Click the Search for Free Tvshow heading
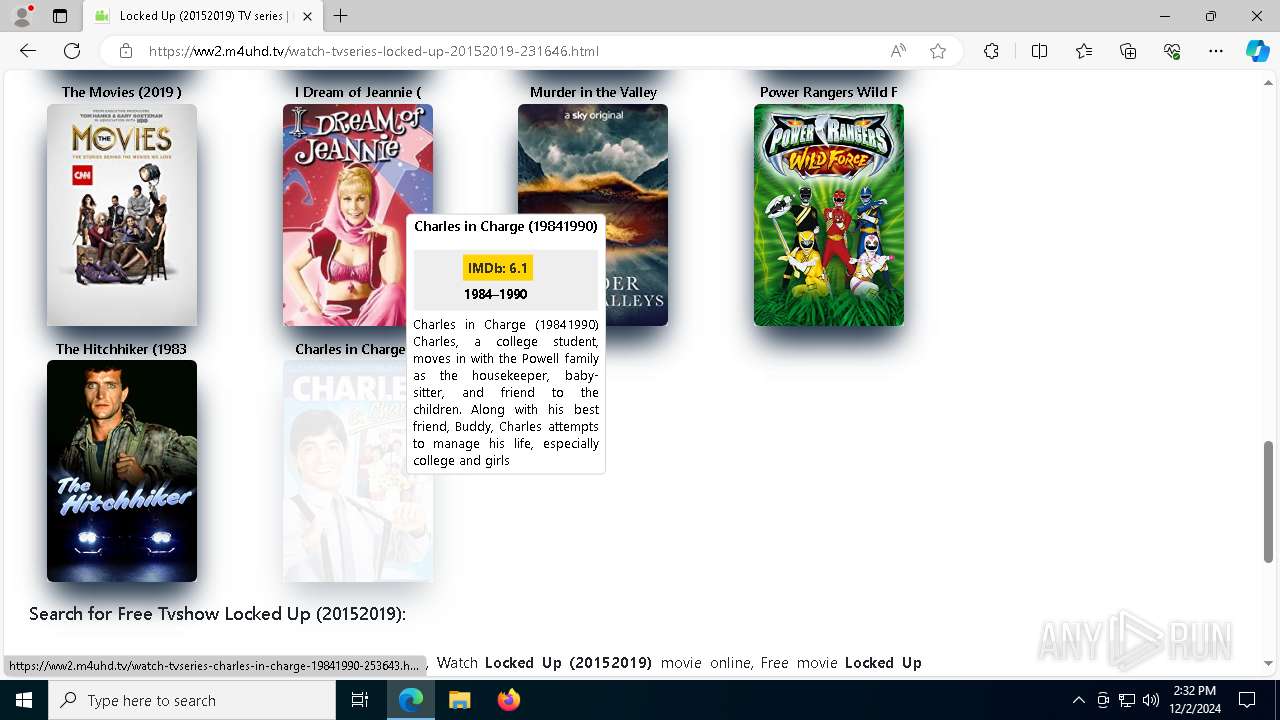 tap(217, 613)
